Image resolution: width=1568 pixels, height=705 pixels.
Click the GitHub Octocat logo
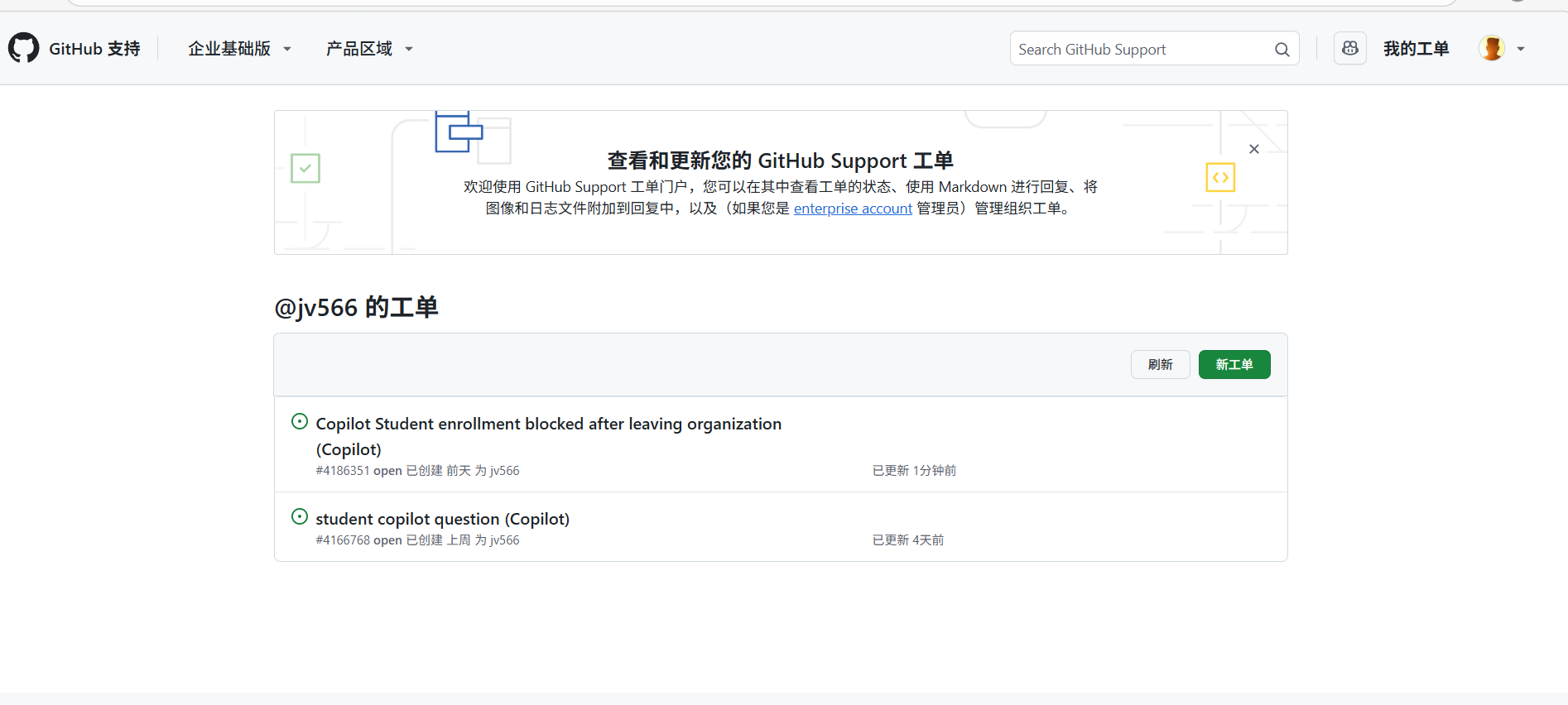(x=24, y=48)
